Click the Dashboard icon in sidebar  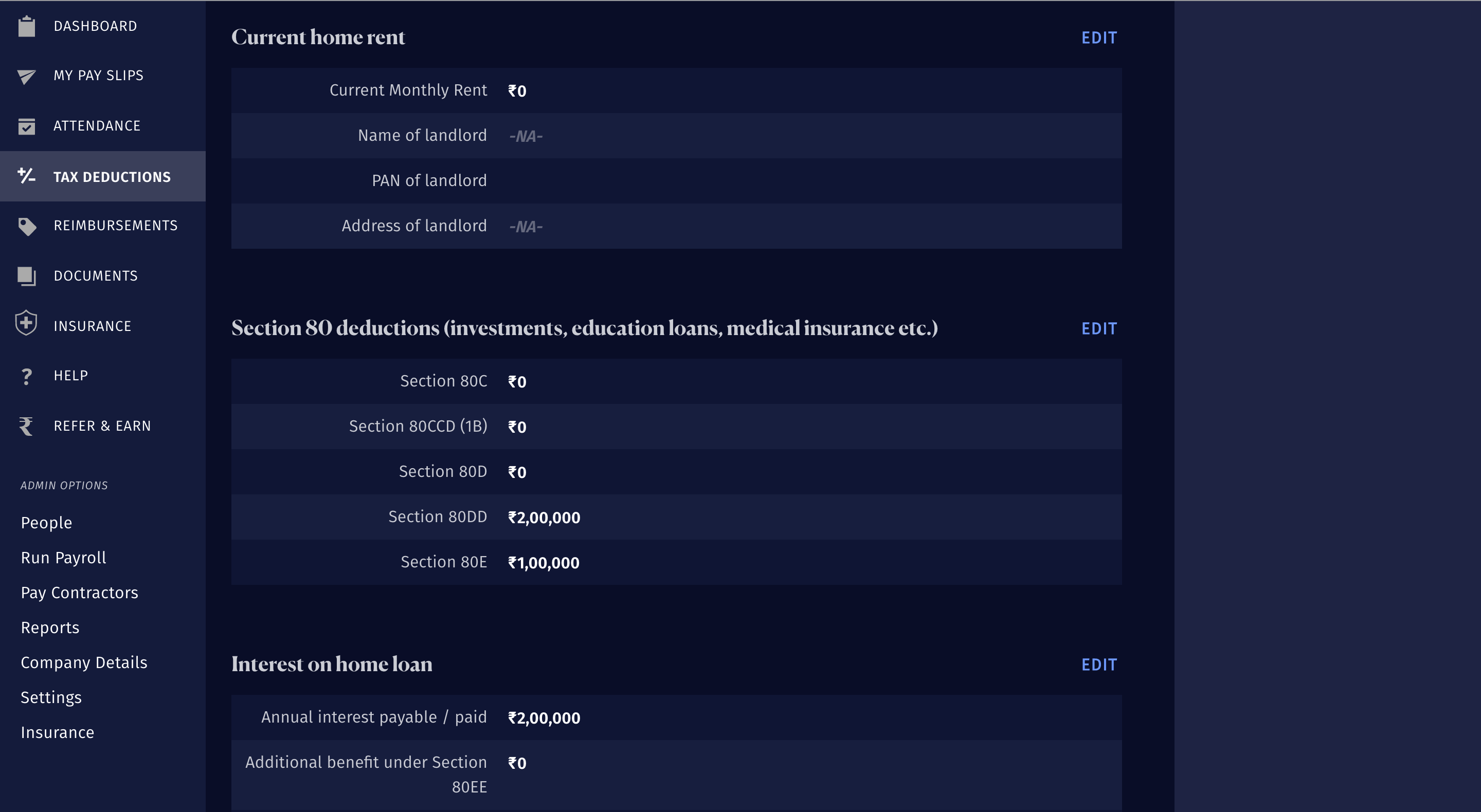tap(27, 26)
